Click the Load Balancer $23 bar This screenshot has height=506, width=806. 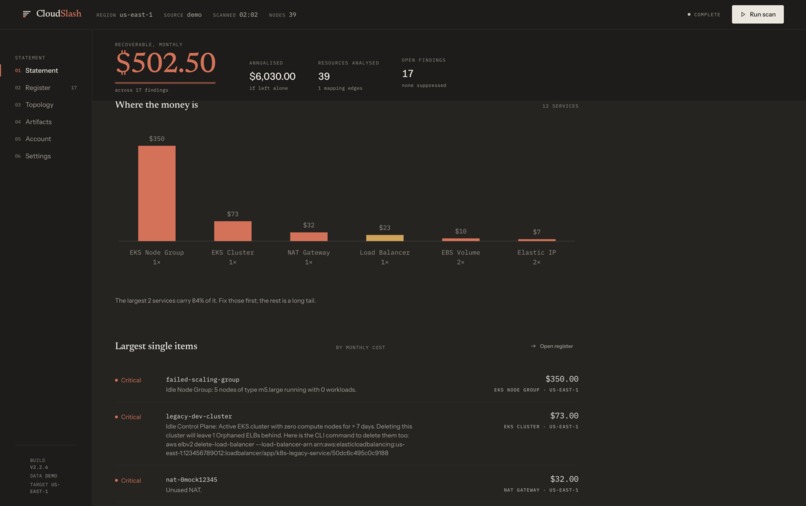tap(384, 238)
